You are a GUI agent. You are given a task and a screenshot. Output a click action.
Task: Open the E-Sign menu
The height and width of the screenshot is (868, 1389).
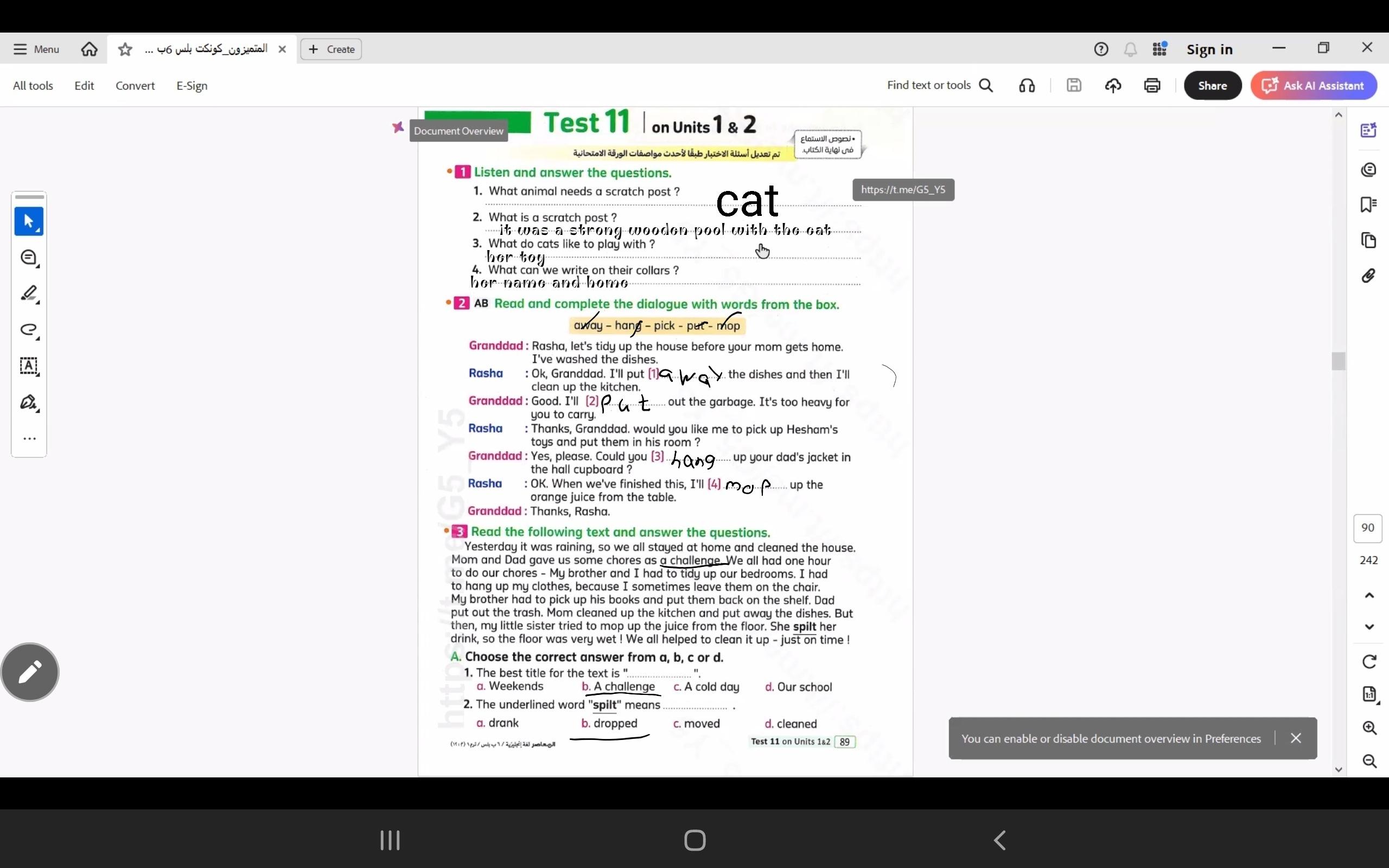point(192,86)
